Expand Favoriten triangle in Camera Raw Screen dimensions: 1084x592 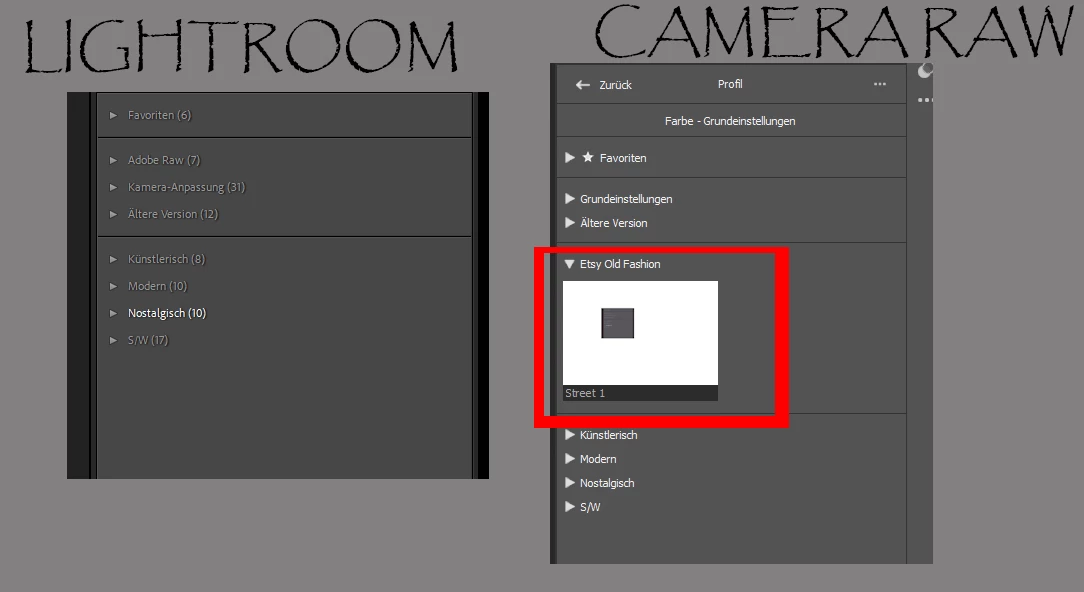[x=570, y=158]
